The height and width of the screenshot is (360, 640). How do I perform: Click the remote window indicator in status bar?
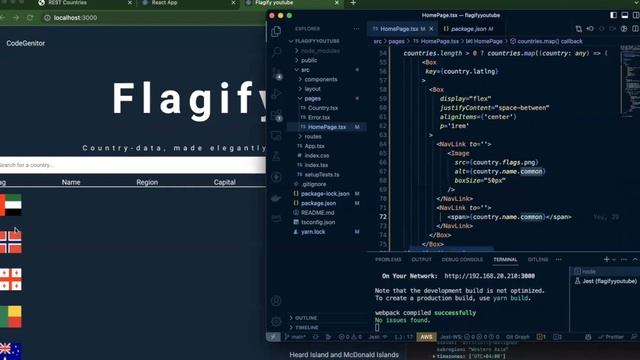(273, 337)
